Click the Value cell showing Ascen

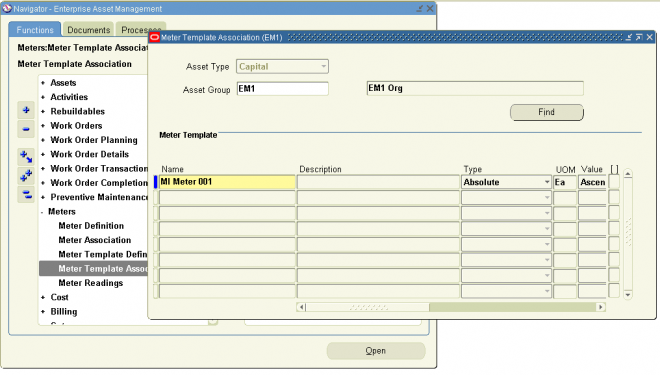592,182
